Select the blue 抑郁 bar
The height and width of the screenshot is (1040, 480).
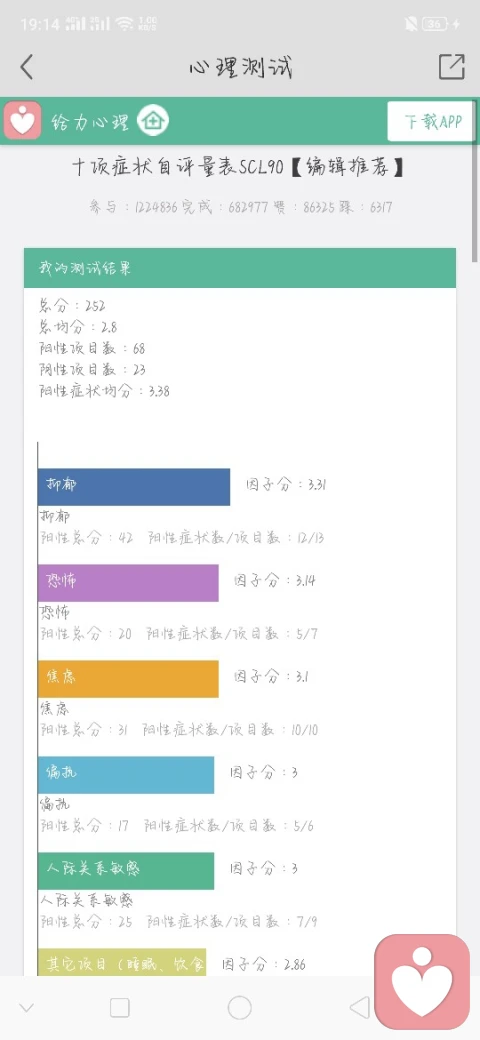(134, 487)
